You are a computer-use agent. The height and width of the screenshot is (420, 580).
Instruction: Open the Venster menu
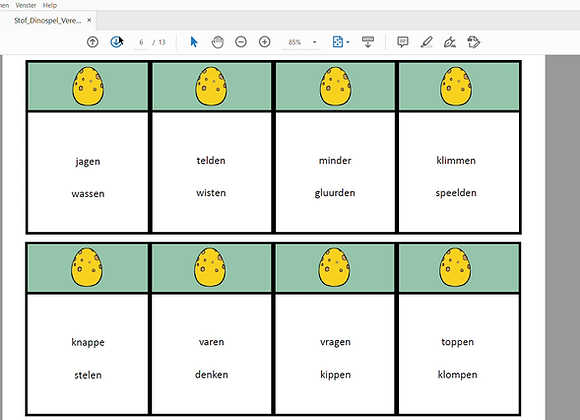point(26,5)
